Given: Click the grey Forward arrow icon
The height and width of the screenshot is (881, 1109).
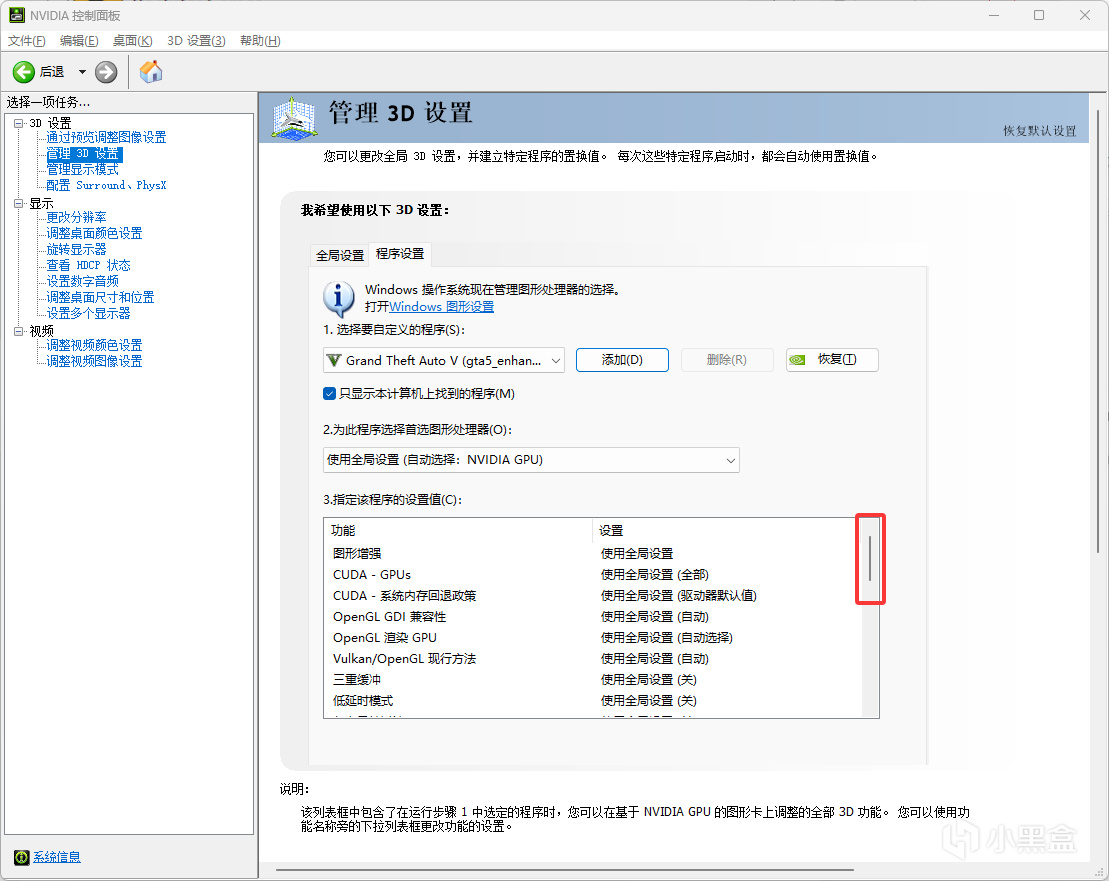Looking at the screenshot, I should click(x=106, y=72).
